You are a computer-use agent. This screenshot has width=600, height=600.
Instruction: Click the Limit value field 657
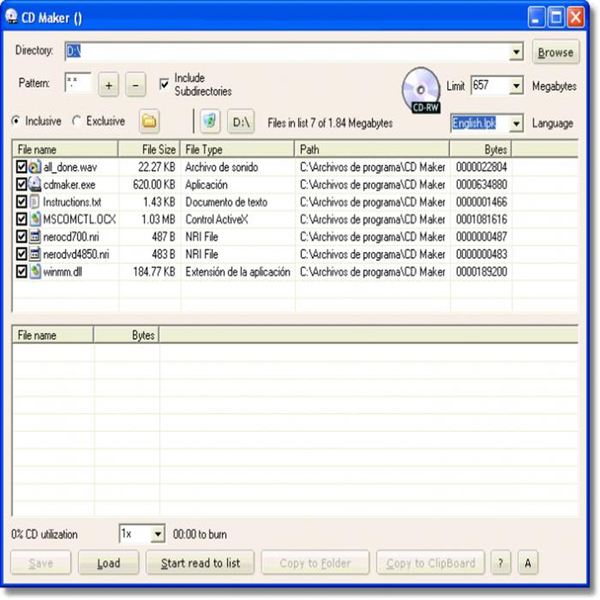tap(490, 85)
